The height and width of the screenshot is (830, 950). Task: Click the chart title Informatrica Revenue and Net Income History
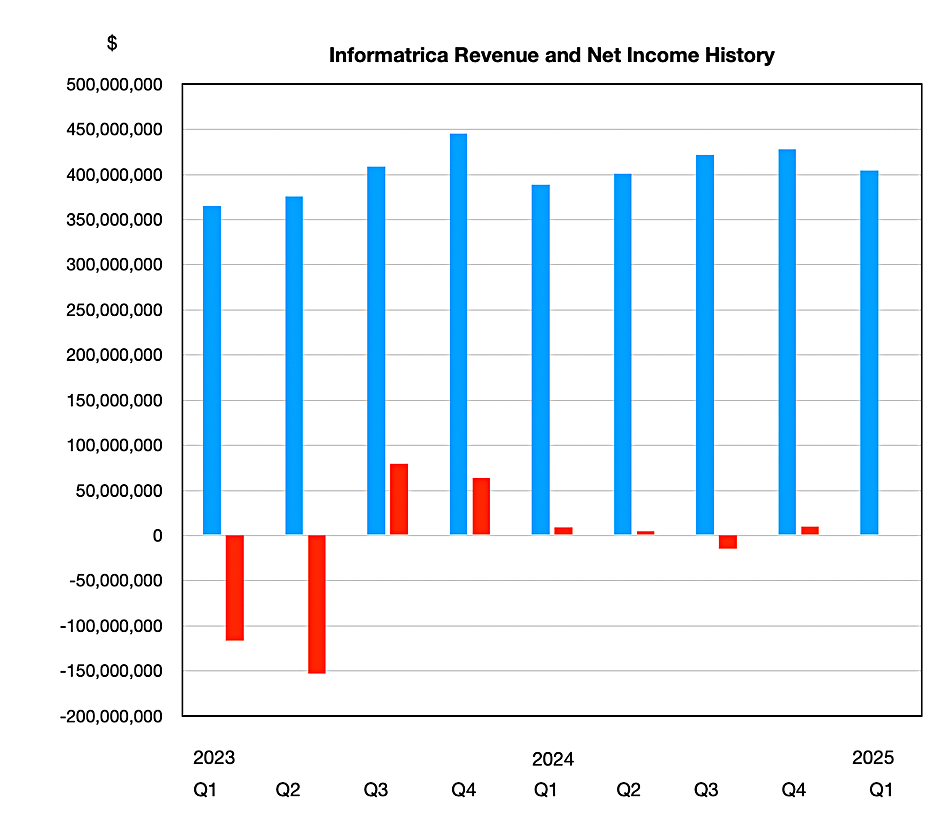(551, 55)
